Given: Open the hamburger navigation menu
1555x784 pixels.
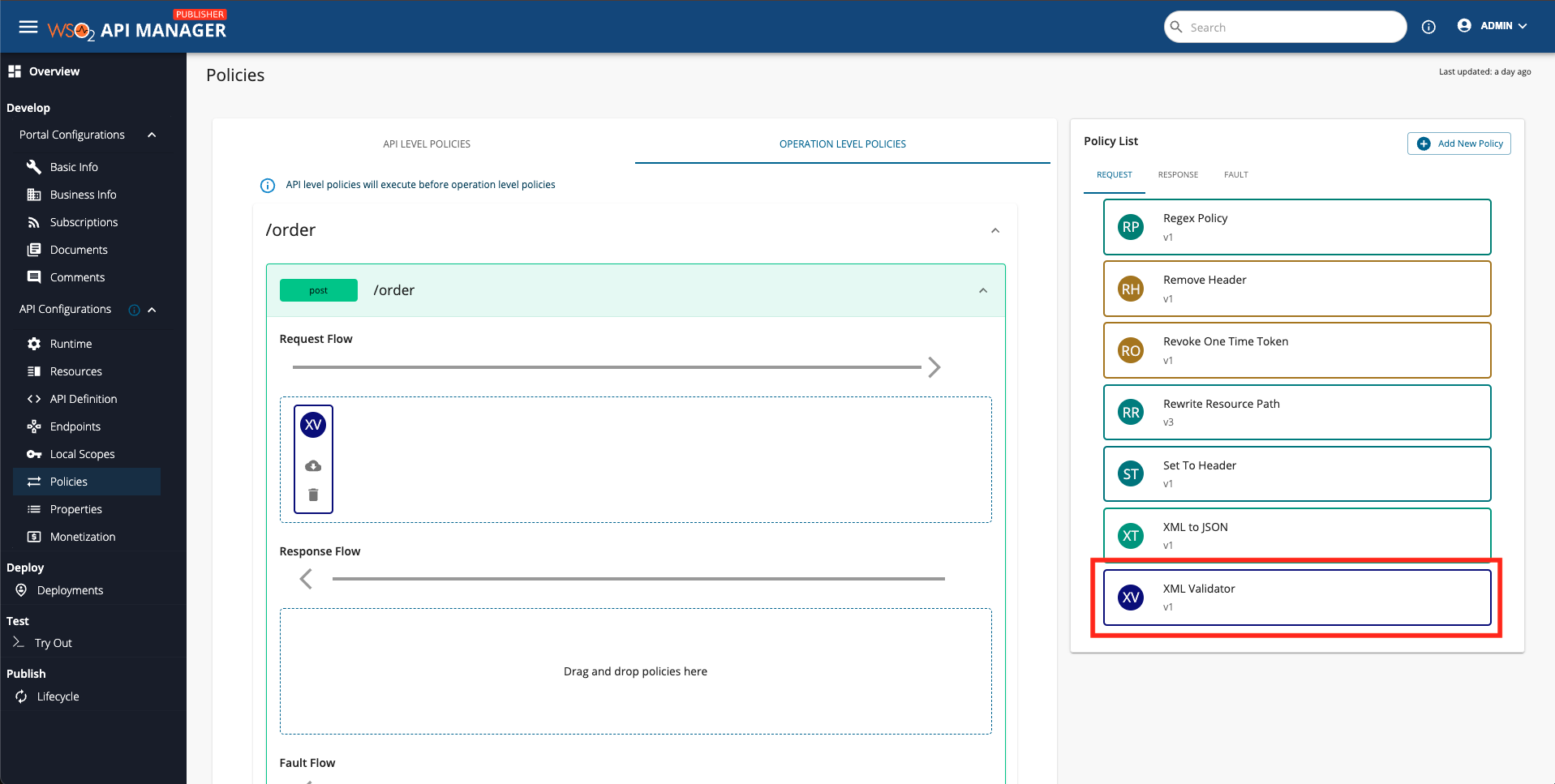Looking at the screenshot, I should tap(28, 28).
